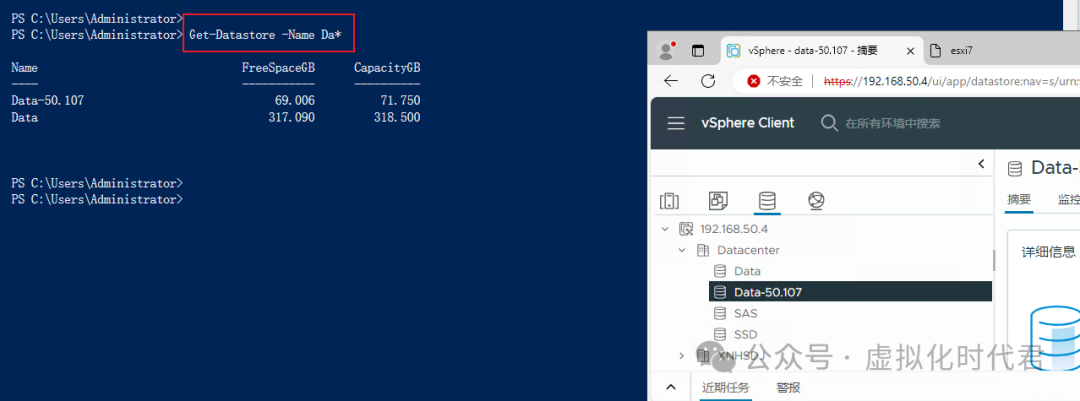Click the vSphere Client title link
The image size is (1080, 401).
[747, 123]
